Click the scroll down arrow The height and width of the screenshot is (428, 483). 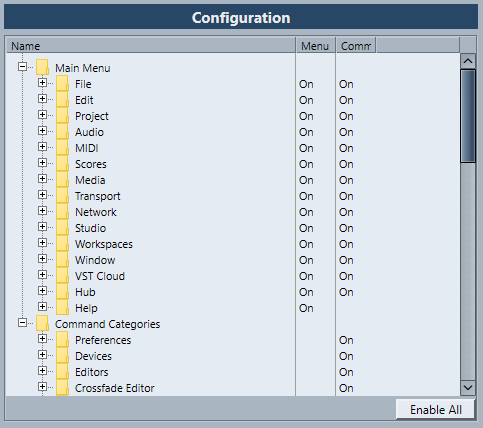(468, 388)
